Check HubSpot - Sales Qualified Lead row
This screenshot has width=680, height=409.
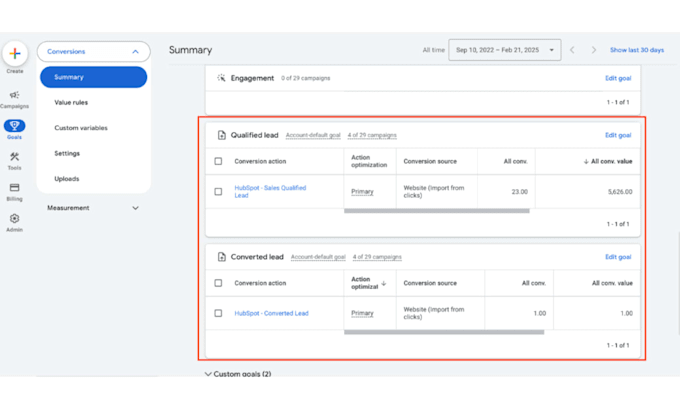[218, 191]
